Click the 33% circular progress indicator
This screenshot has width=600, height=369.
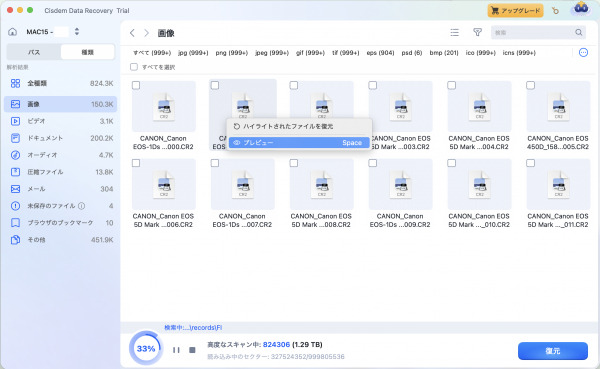point(146,348)
